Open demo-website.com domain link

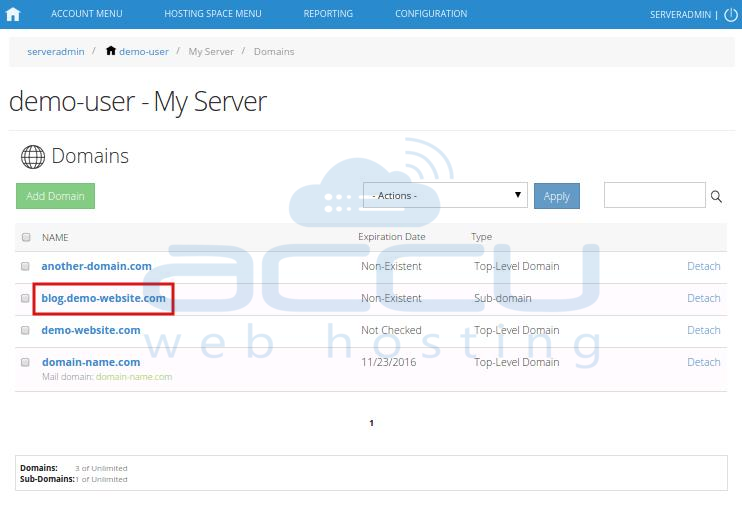91,330
